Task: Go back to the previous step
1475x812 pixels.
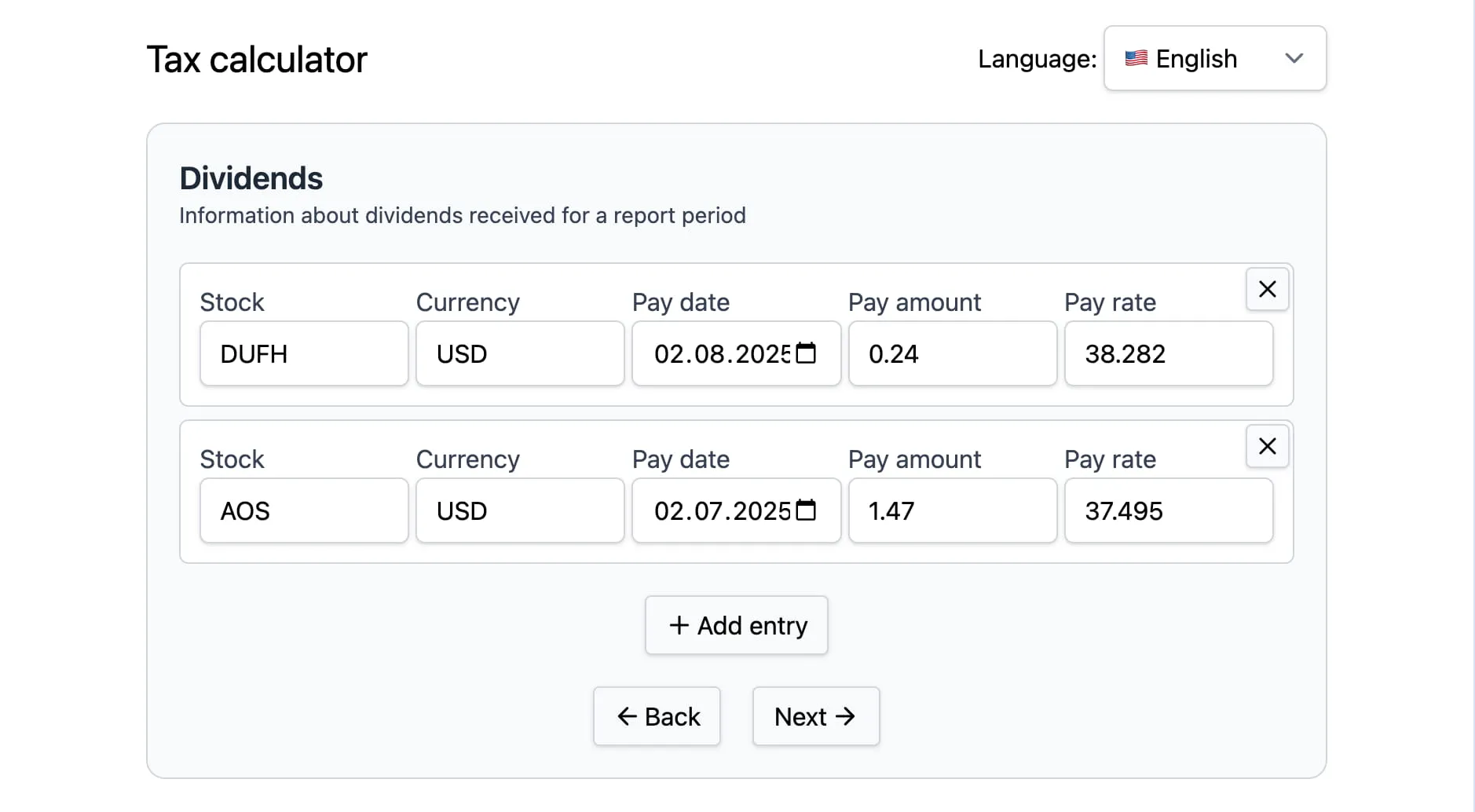Action: tap(657, 716)
